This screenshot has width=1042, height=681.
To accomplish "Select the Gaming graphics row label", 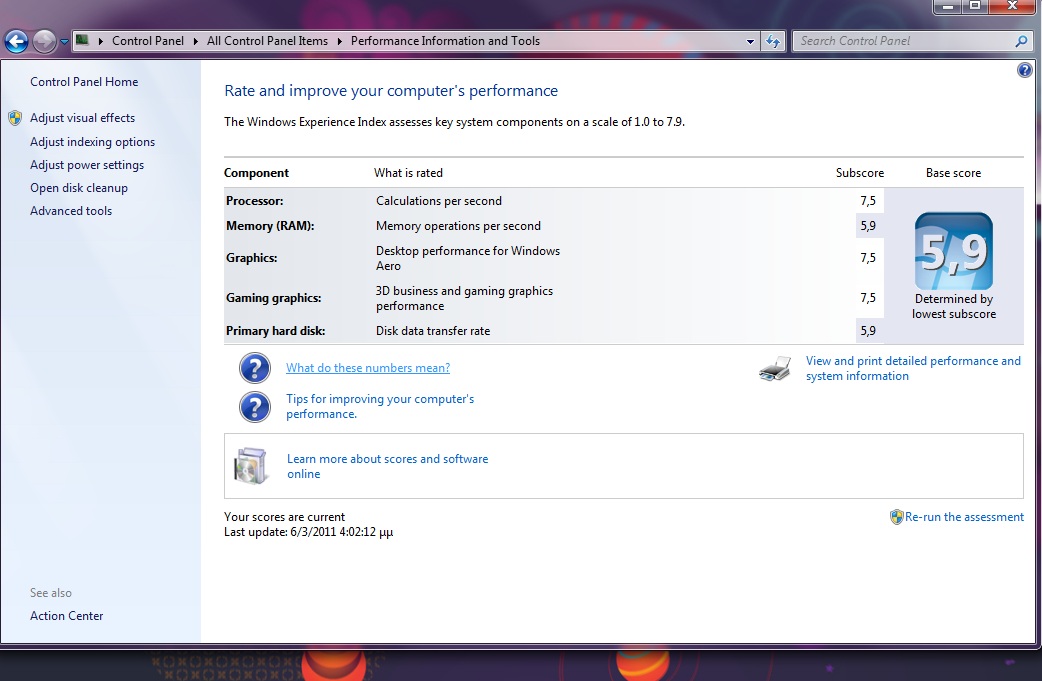I will pos(273,298).
